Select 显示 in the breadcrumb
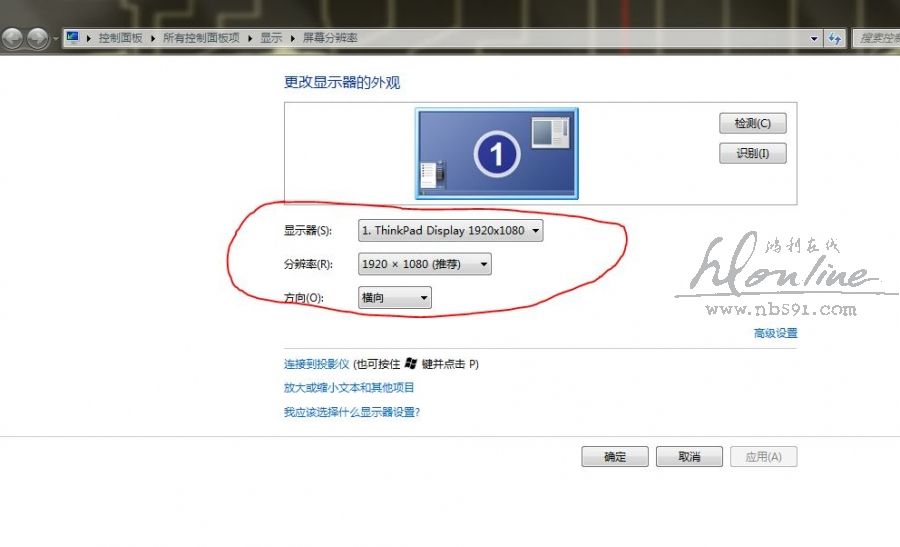The height and width of the screenshot is (547, 900). [x=271, y=38]
